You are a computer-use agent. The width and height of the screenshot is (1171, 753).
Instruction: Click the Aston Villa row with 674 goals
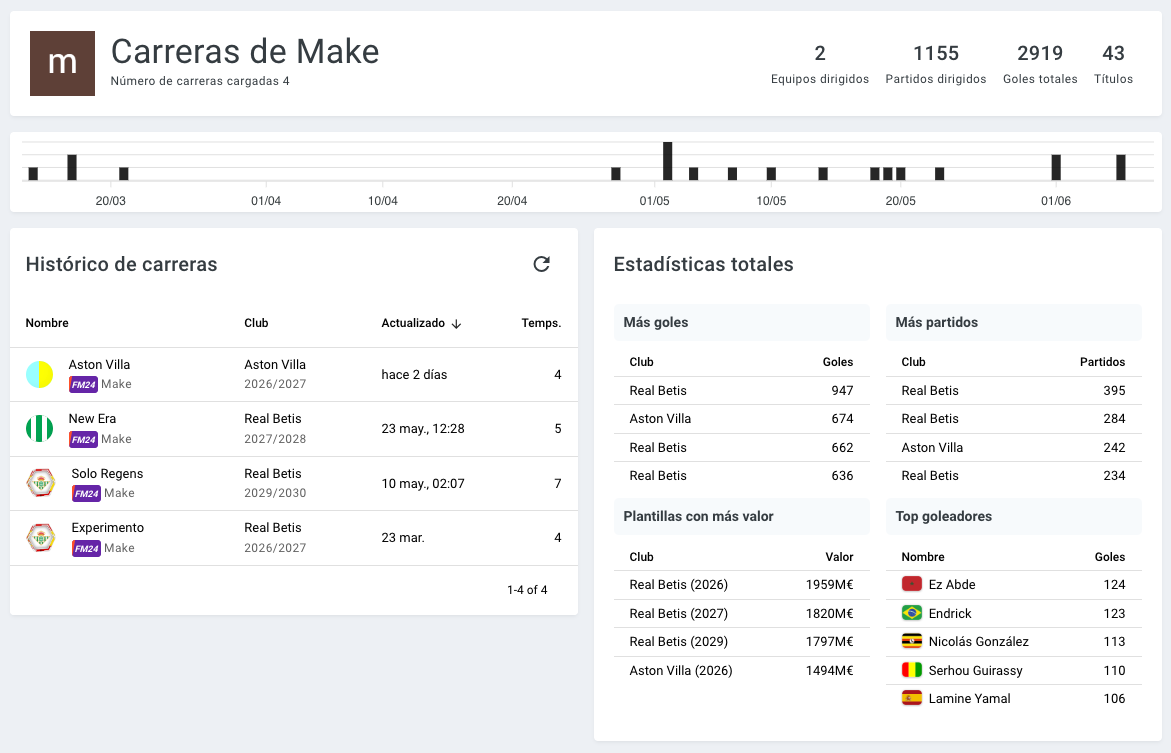742,419
